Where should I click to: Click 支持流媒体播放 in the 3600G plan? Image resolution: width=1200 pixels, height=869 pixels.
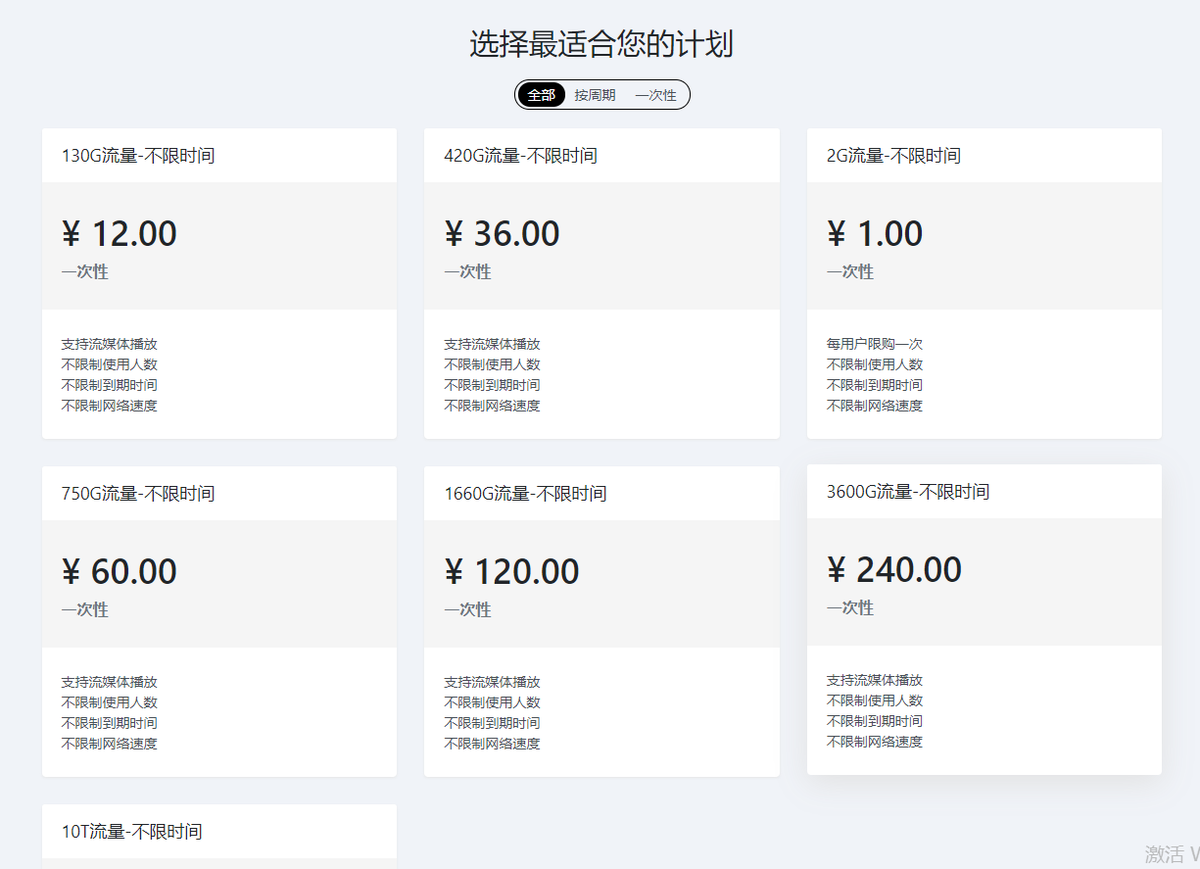875,680
